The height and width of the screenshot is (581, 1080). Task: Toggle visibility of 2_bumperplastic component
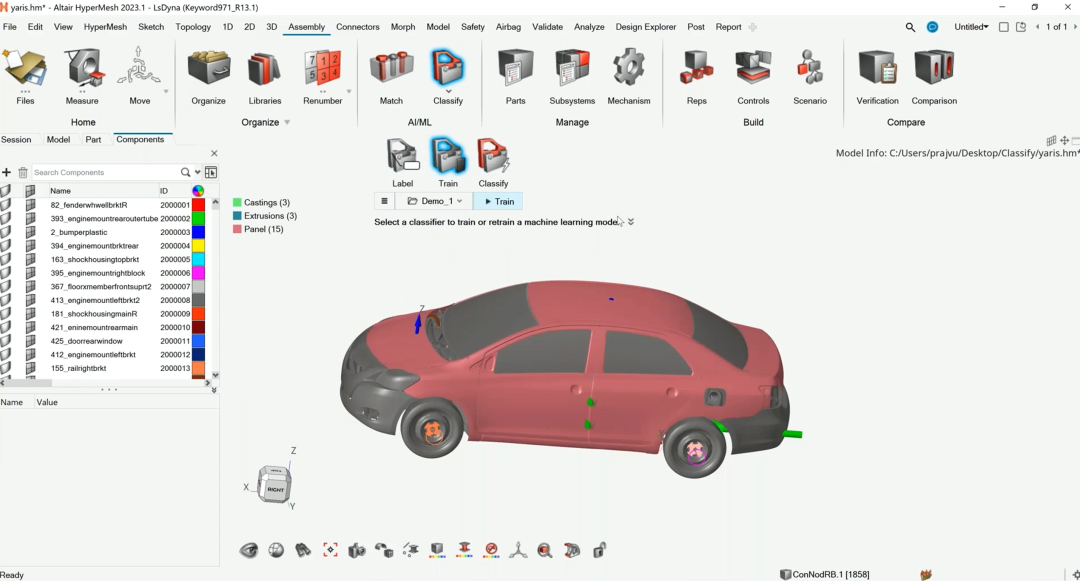(6, 232)
